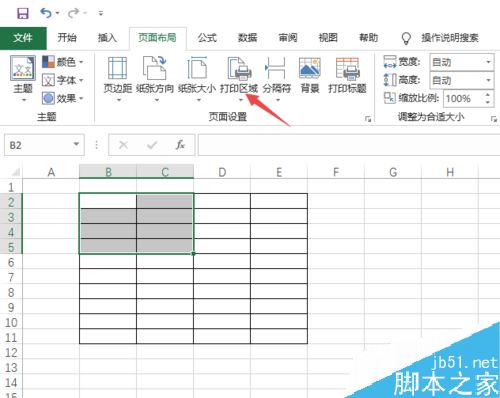
Task: Select row 13 header
Action: 11,367
